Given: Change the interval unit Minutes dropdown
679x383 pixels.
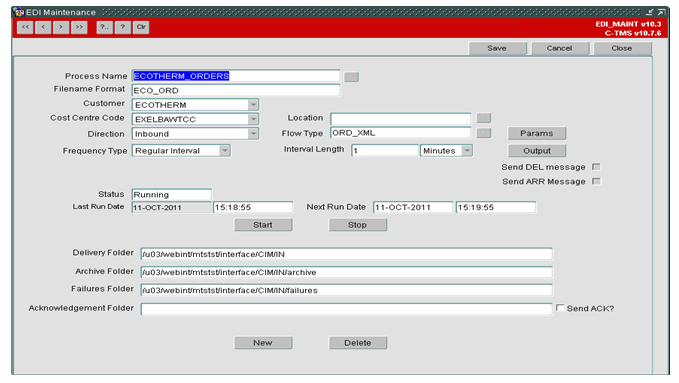Looking at the screenshot, I should pos(467,151).
